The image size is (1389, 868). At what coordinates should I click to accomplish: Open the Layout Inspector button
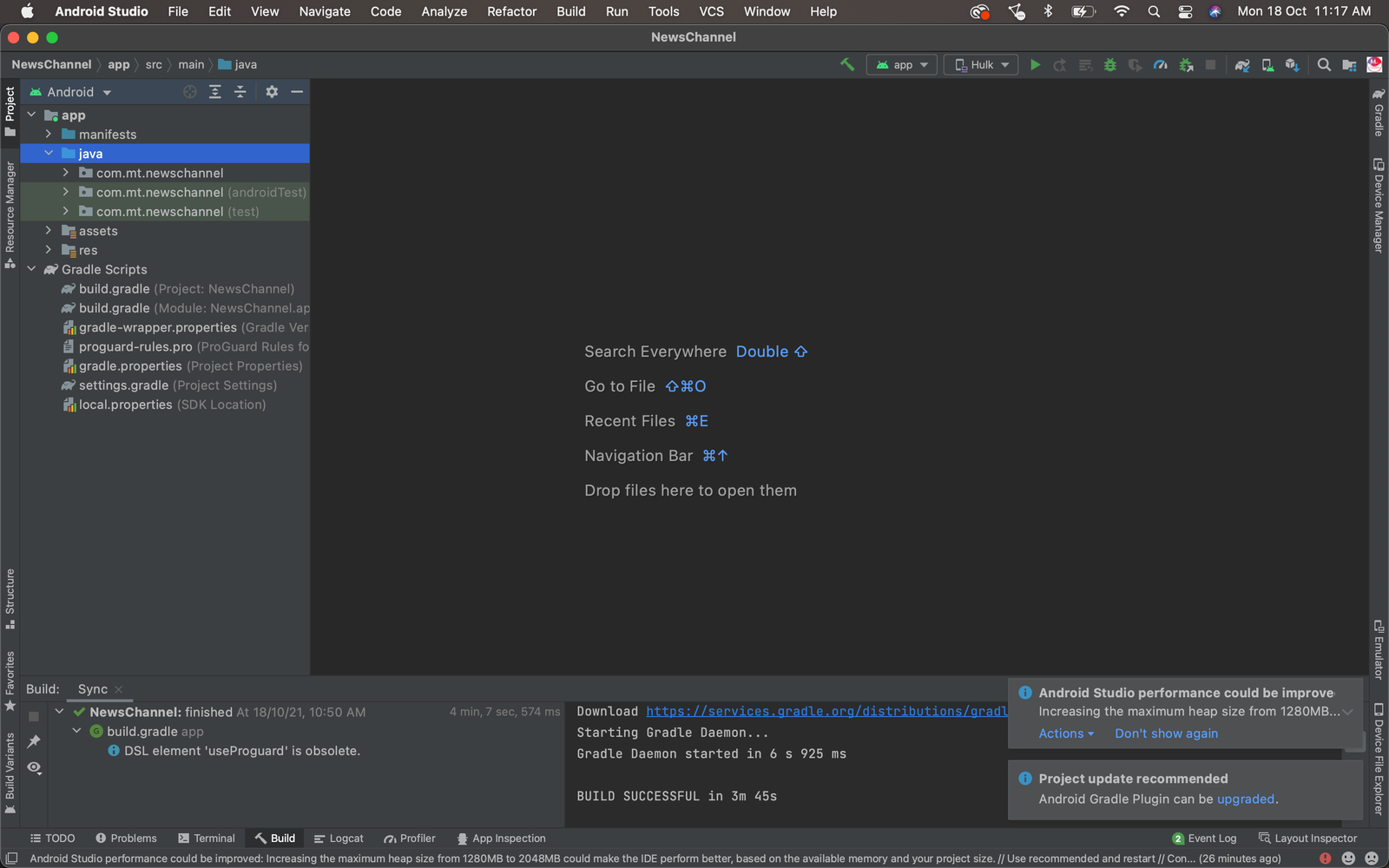tap(1307, 838)
